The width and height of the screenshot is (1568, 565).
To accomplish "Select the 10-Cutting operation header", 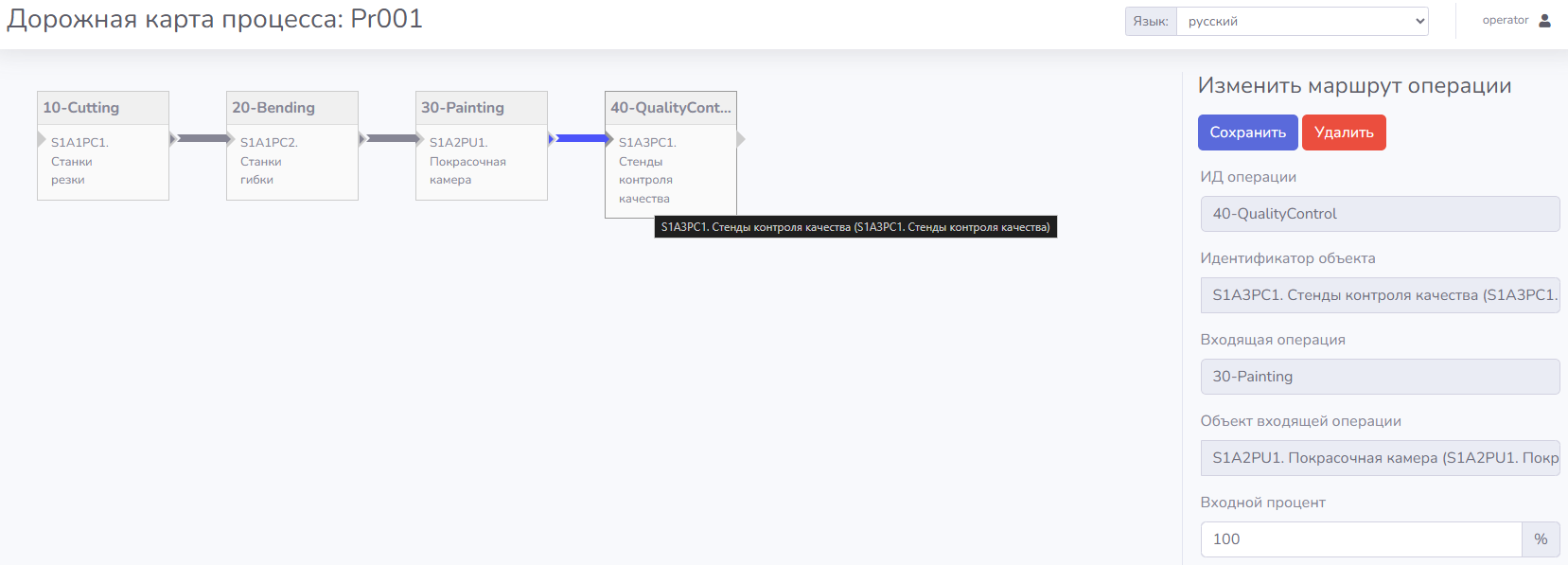I will (x=102, y=108).
